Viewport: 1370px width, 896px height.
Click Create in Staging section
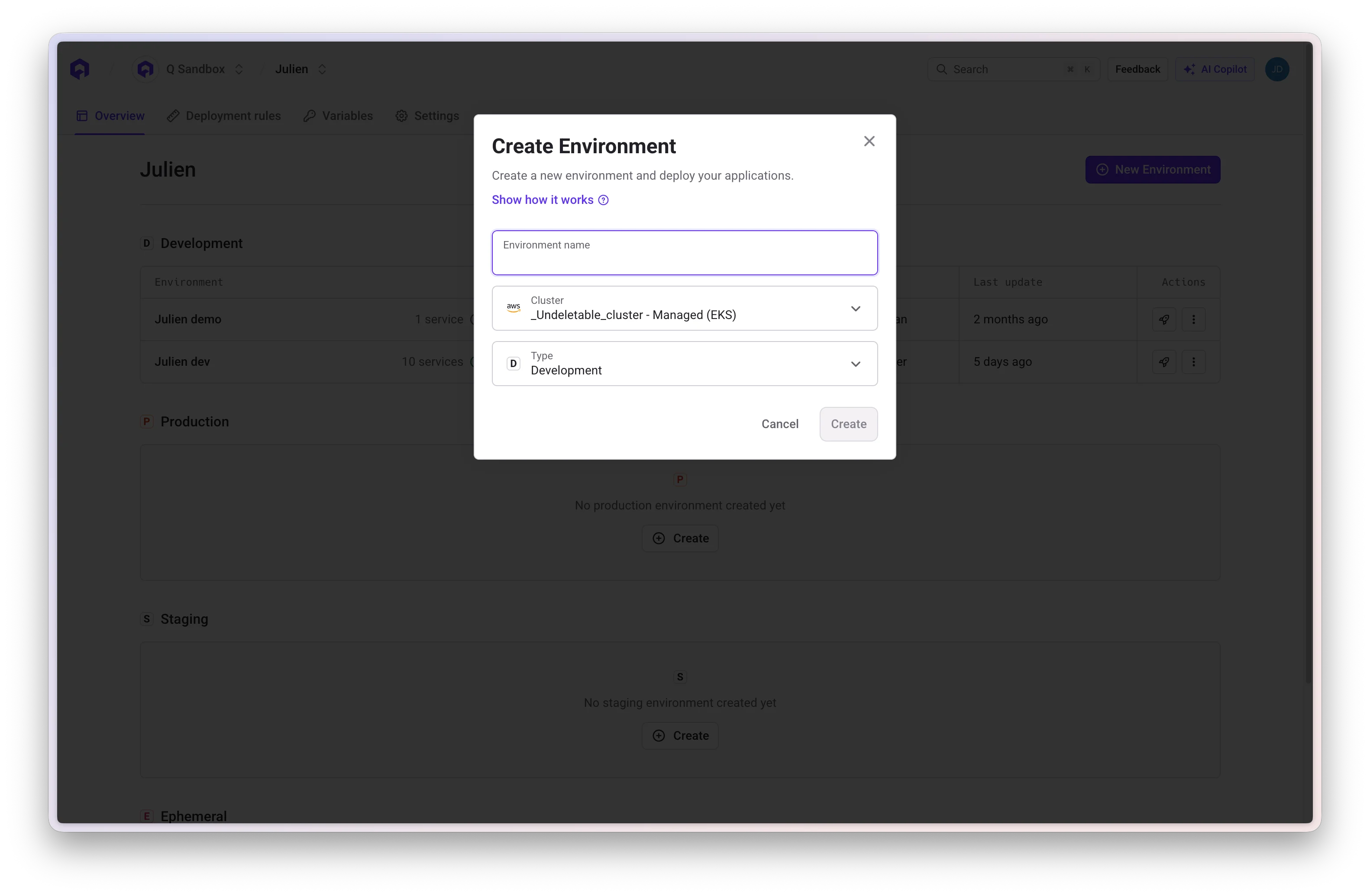(x=680, y=735)
